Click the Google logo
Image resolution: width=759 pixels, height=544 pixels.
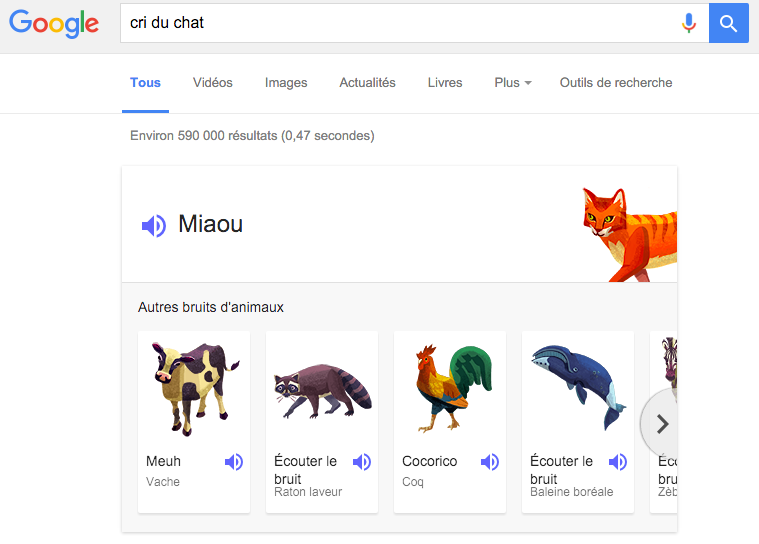[54, 23]
